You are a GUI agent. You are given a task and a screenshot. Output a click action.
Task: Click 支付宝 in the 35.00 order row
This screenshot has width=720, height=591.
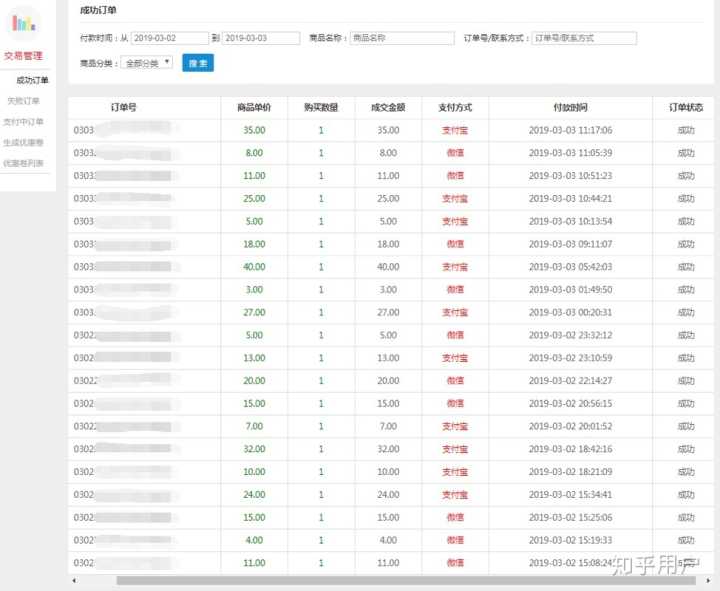pos(455,130)
